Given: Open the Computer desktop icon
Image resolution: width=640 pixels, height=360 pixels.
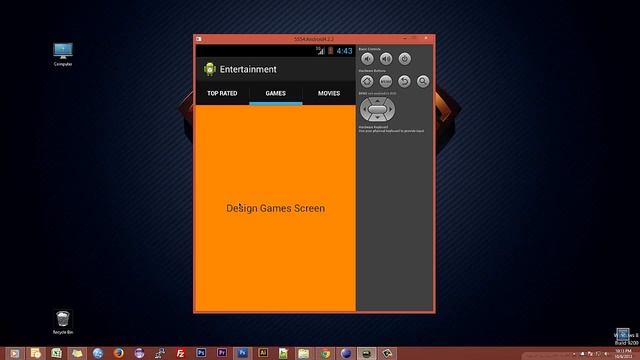Looking at the screenshot, I should (63, 54).
